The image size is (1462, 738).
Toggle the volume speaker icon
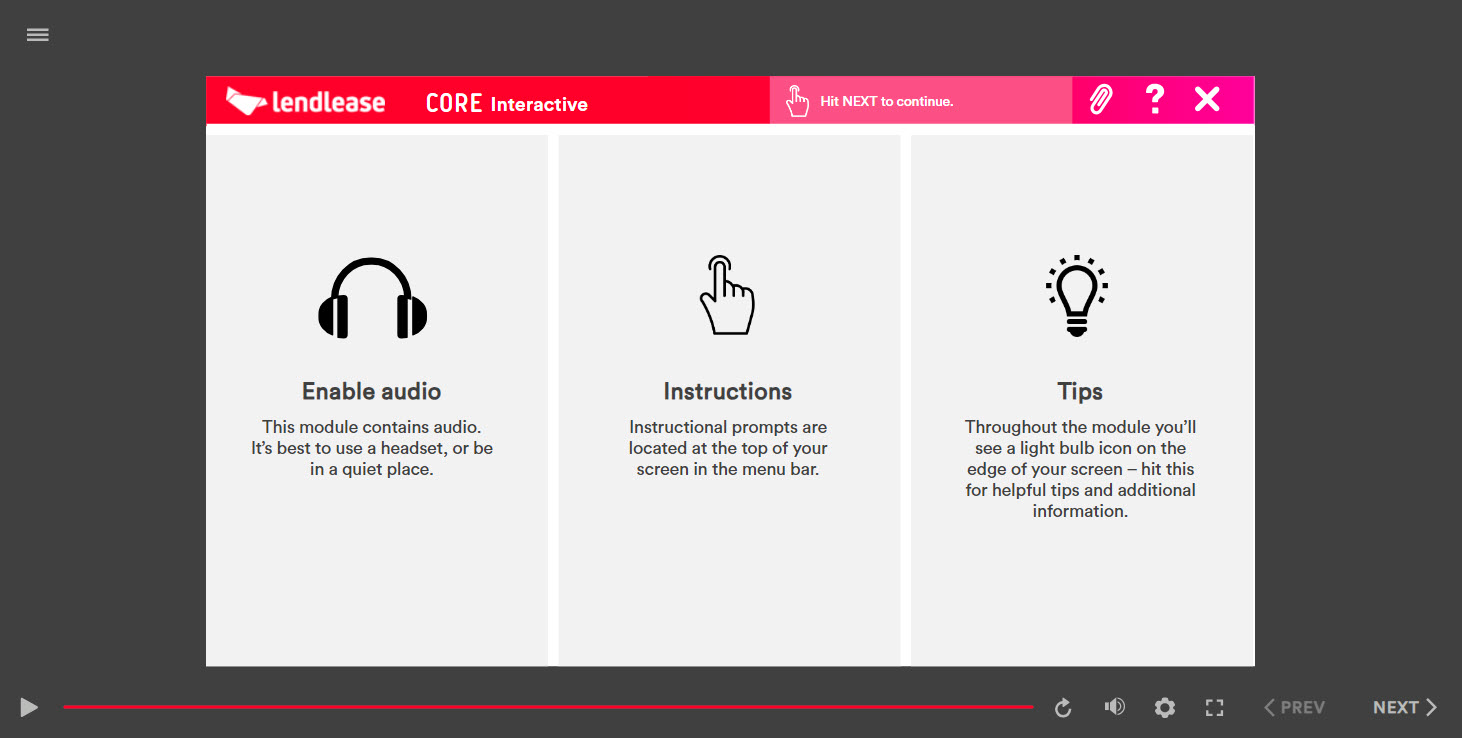pos(1114,707)
